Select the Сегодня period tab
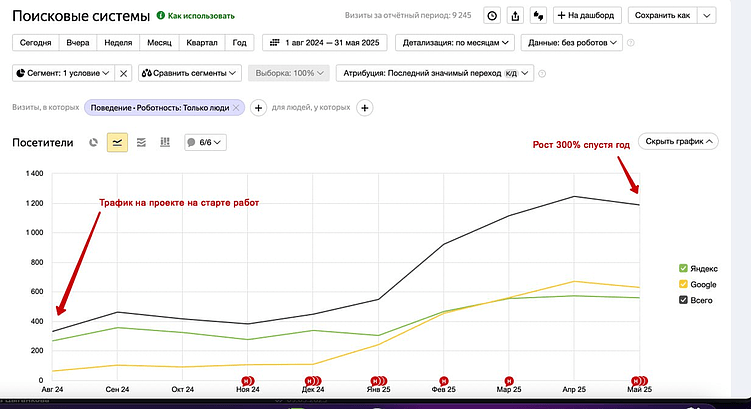The height and width of the screenshot is (409, 751). pos(35,43)
